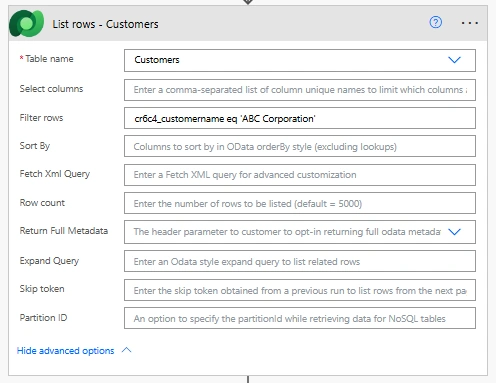The image size is (496, 383).
Task: Click the Hide advanced options link
Action: [x=65, y=351]
